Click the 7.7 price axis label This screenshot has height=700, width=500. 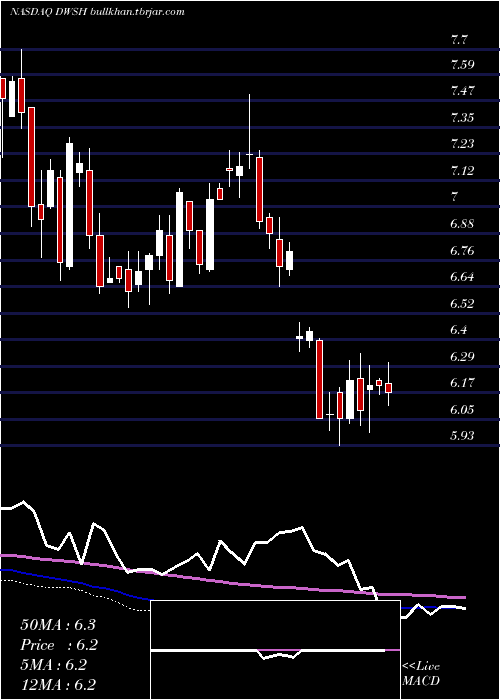pyautogui.click(x=459, y=39)
